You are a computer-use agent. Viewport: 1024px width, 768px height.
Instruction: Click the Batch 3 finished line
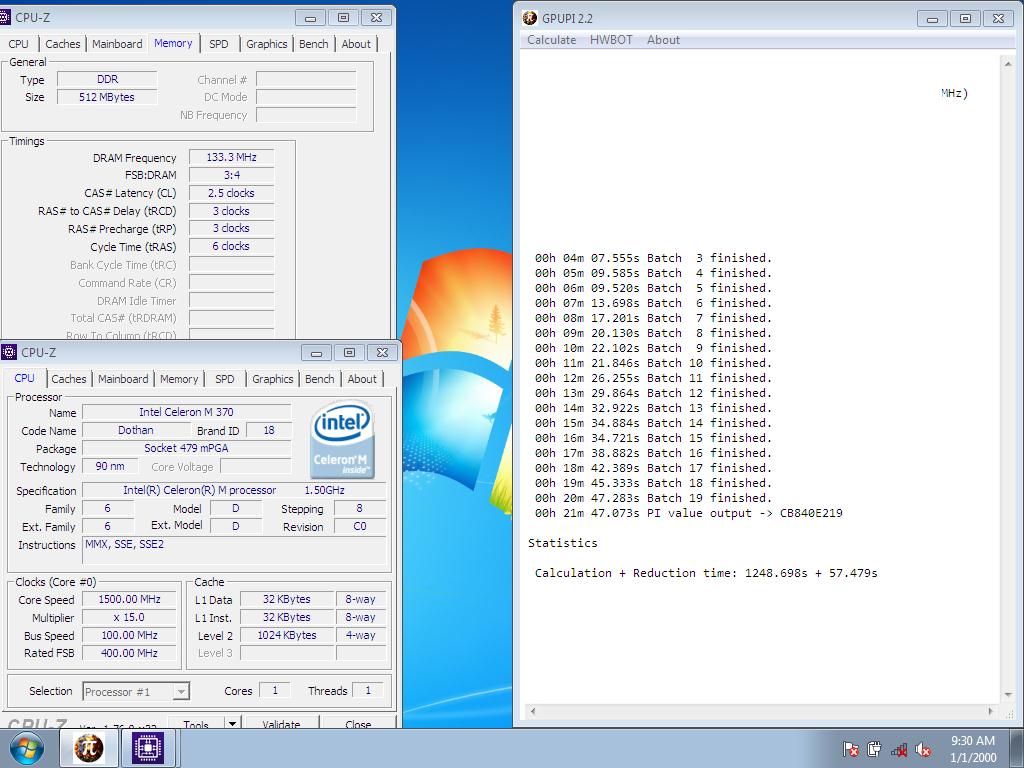(x=654, y=258)
